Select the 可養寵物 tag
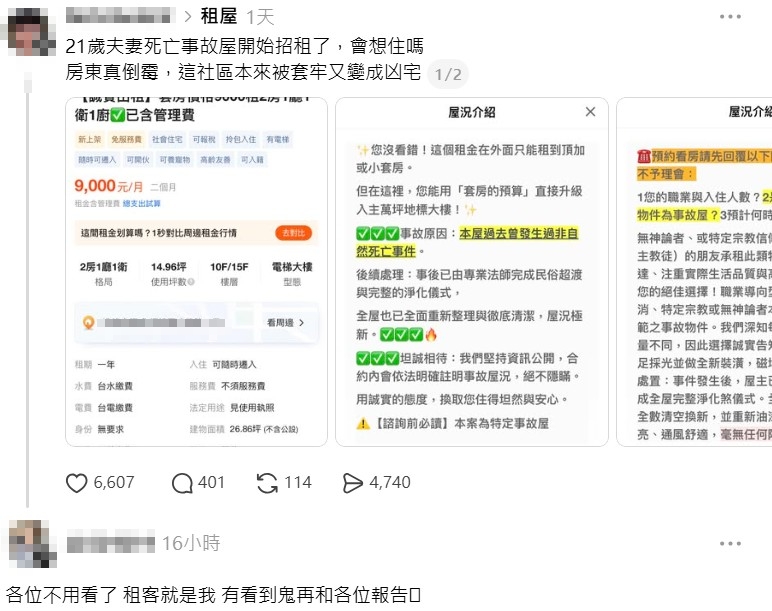Screen dimensions: 772x611 (175, 160)
